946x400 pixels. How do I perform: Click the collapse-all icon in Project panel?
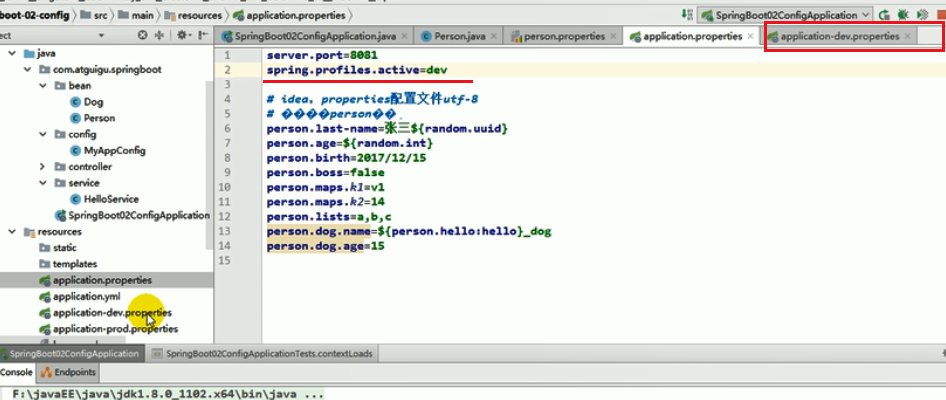[159, 36]
